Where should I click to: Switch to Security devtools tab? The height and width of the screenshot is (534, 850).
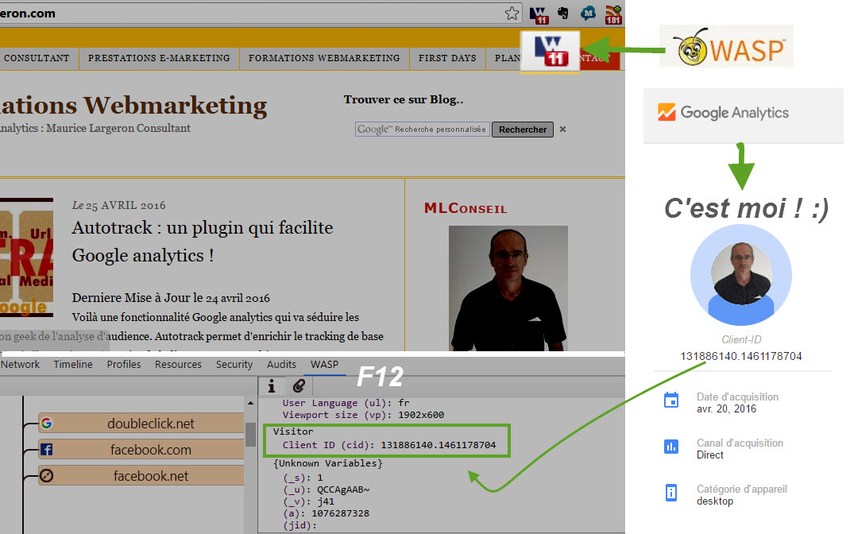point(234,364)
